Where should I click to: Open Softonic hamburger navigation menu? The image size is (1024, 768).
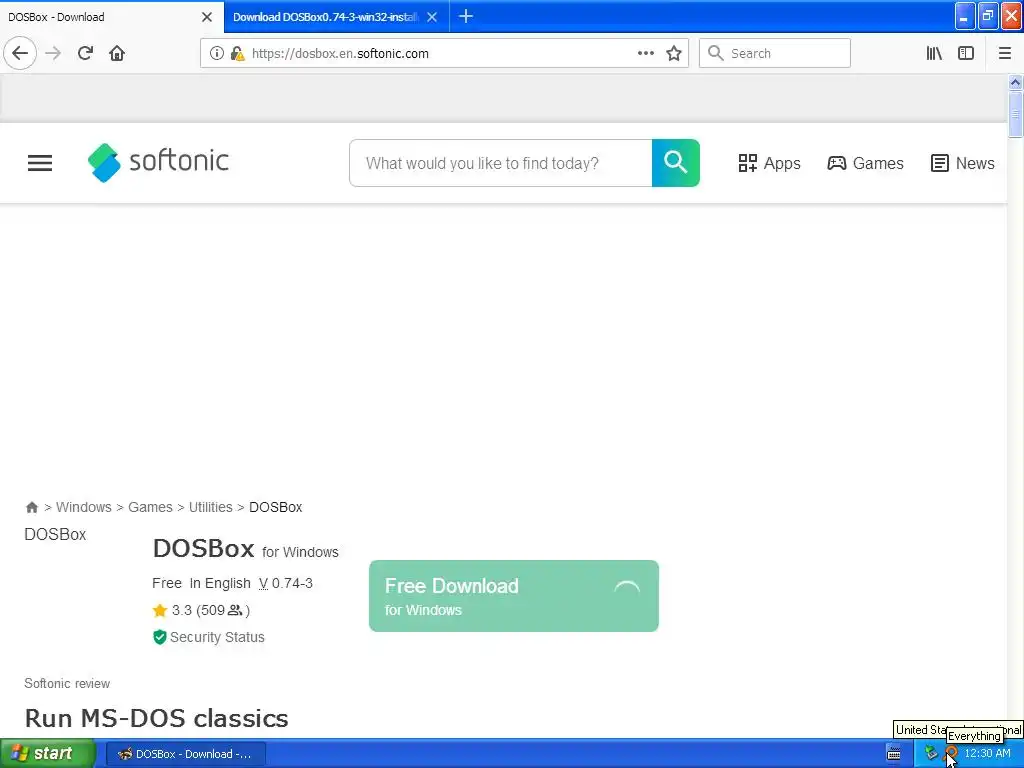[40, 163]
